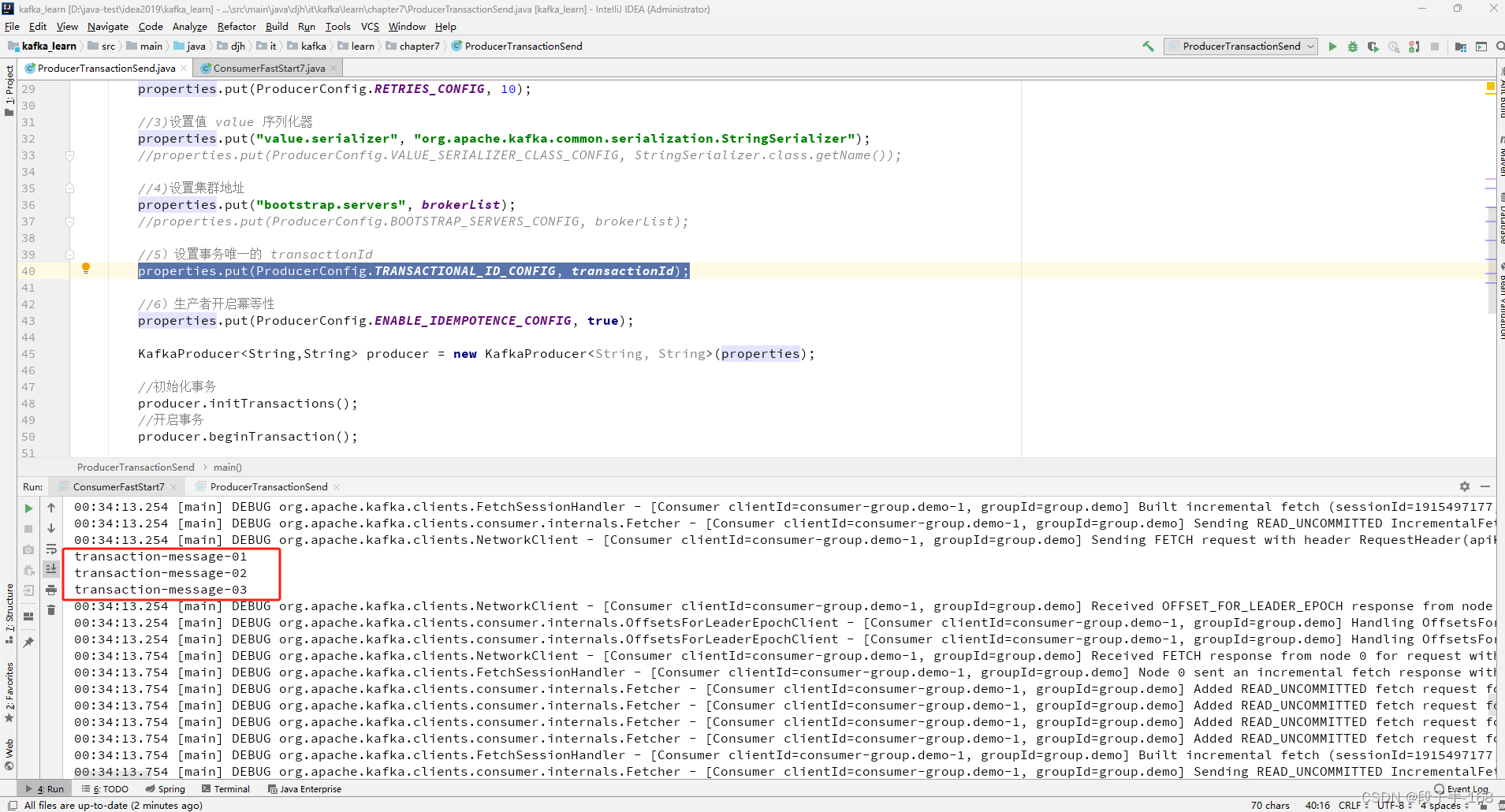Open the TODO tool window
1505x812 pixels.
(x=105, y=788)
